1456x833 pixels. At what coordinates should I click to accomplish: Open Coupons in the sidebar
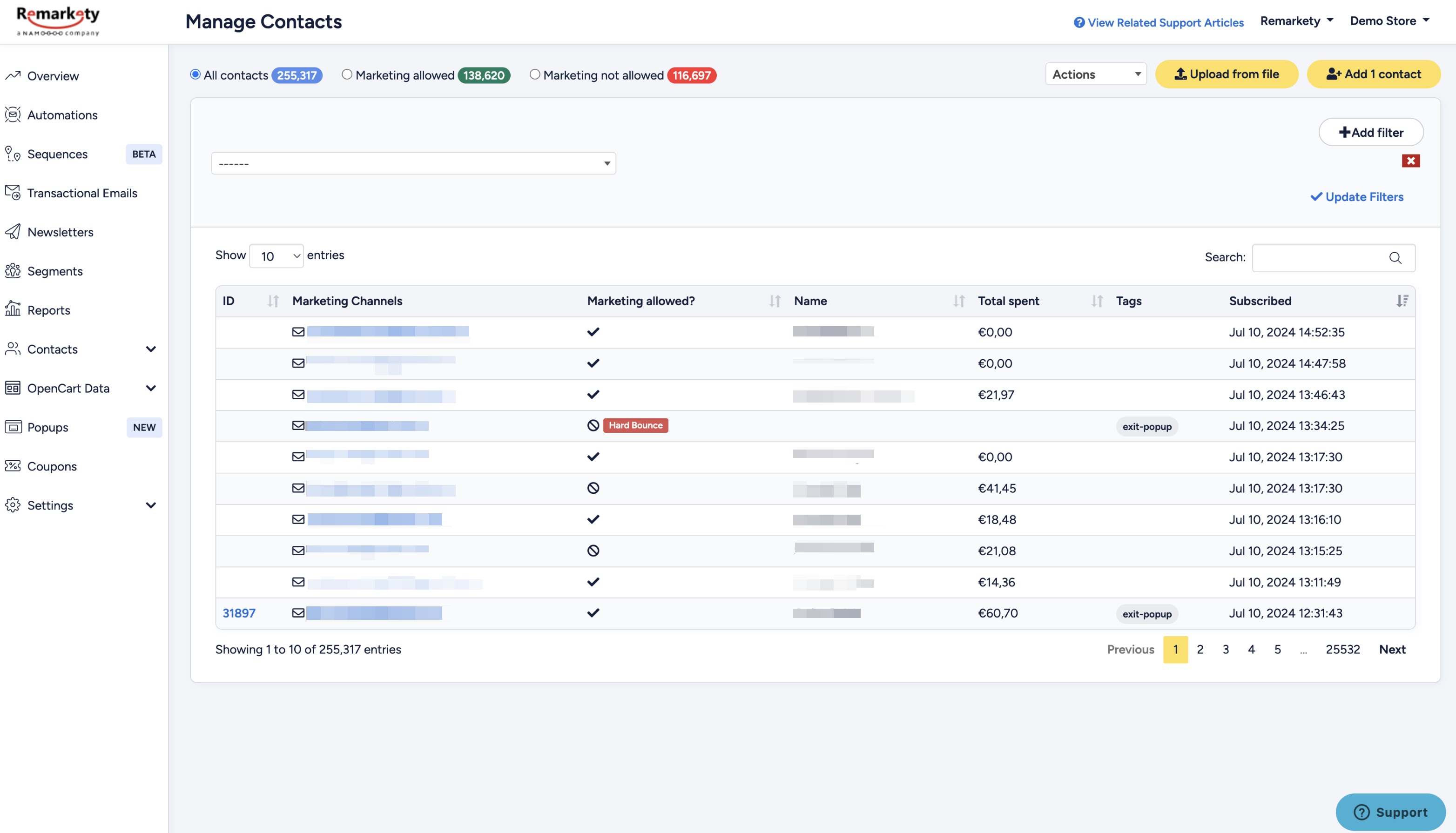pyautogui.click(x=52, y=466)
